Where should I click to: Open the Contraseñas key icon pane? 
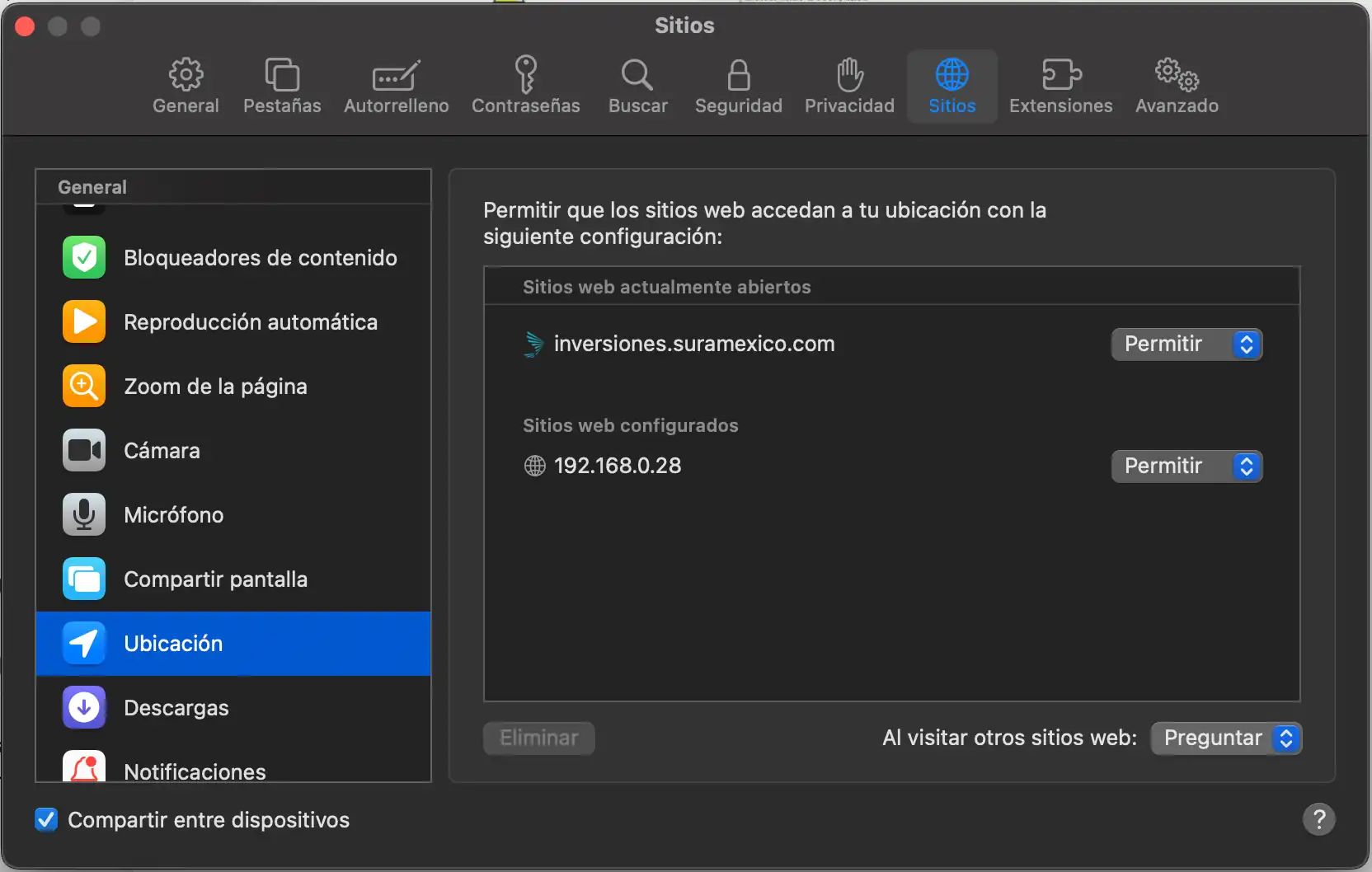point(525,86)
